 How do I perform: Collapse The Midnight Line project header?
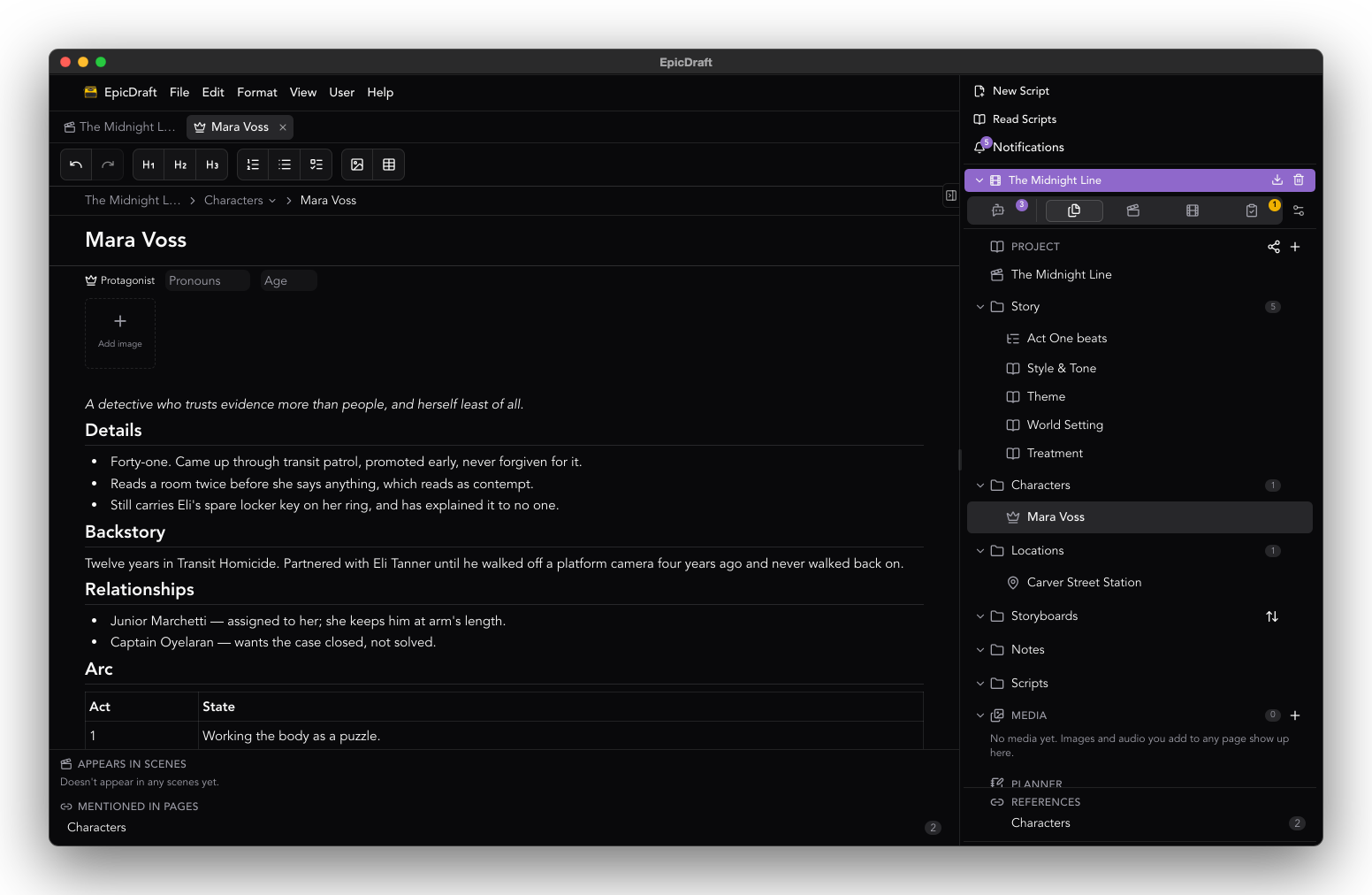pos(979,180)
